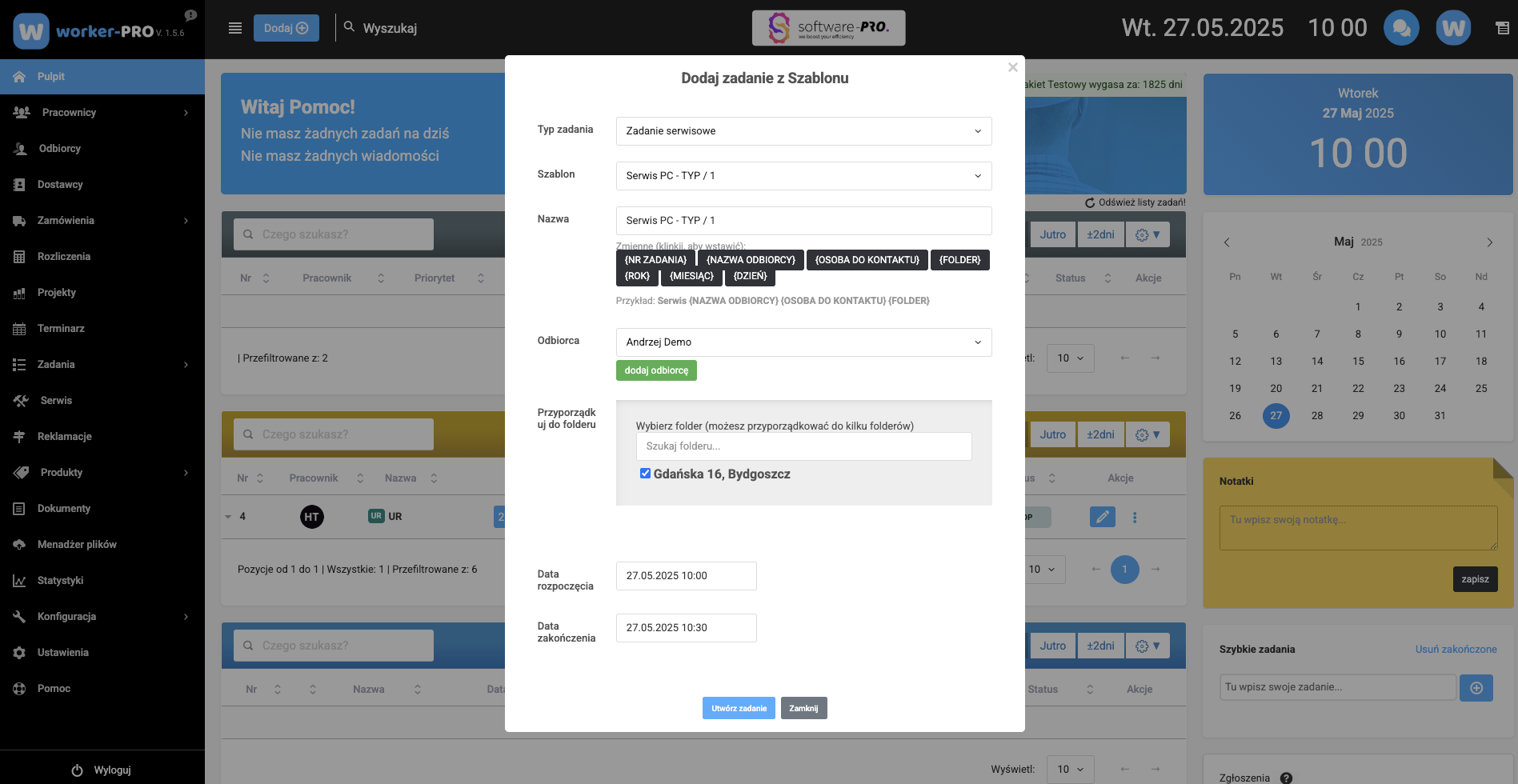Insert the {NAZWA ODBIORCY} variable tag
The image size is (1518, 784).
point(750,260)
